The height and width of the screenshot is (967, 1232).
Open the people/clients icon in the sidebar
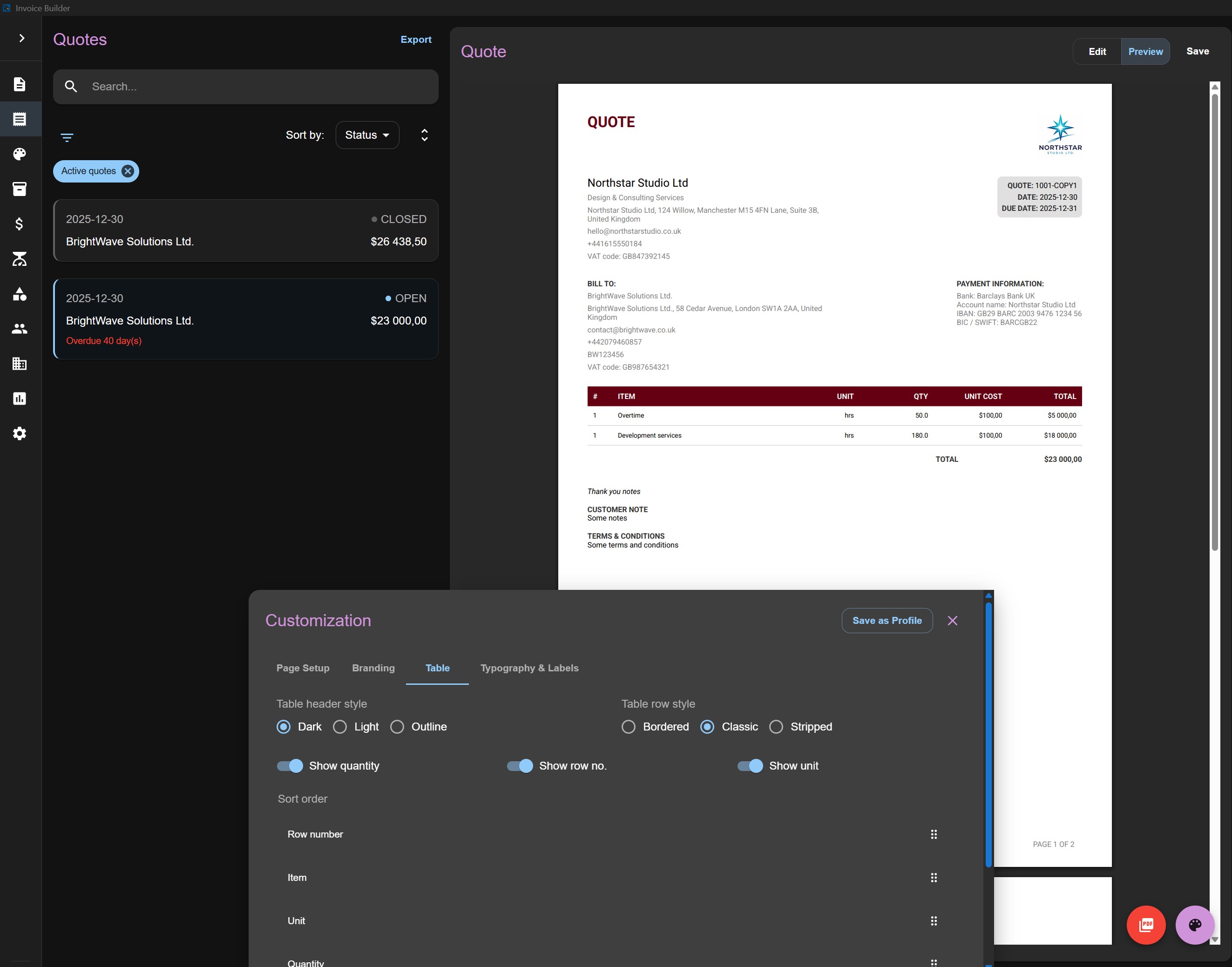20,328
